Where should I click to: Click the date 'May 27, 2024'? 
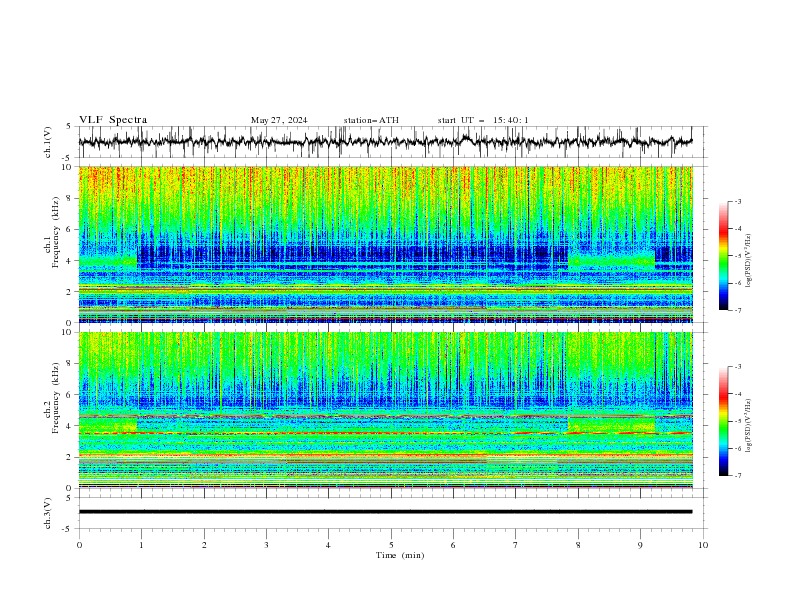pos(279,120)
